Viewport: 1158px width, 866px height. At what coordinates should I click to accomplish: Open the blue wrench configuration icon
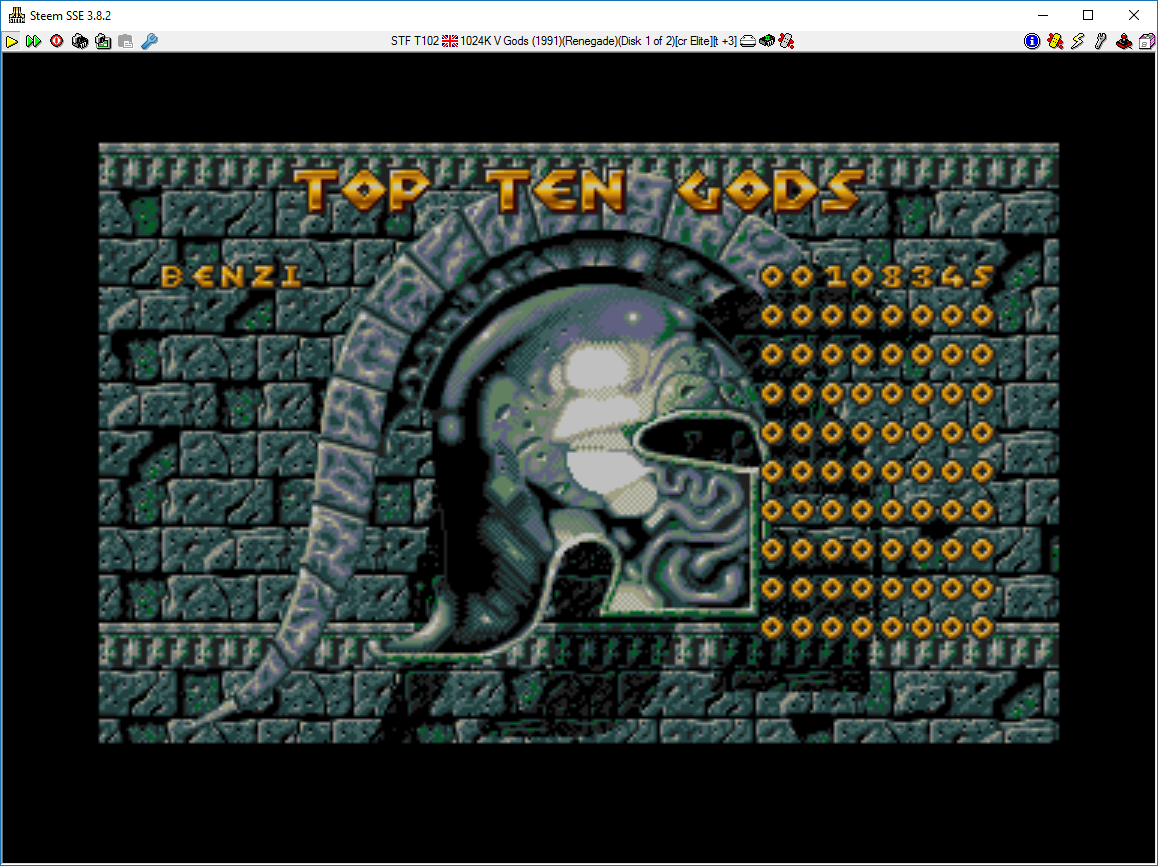coord(149,41)
